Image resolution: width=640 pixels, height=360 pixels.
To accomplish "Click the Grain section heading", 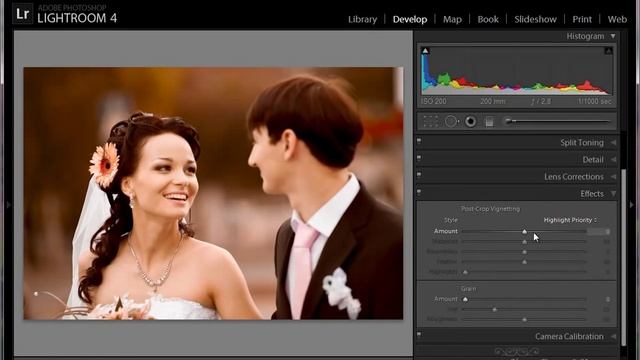I will [468, 289].
